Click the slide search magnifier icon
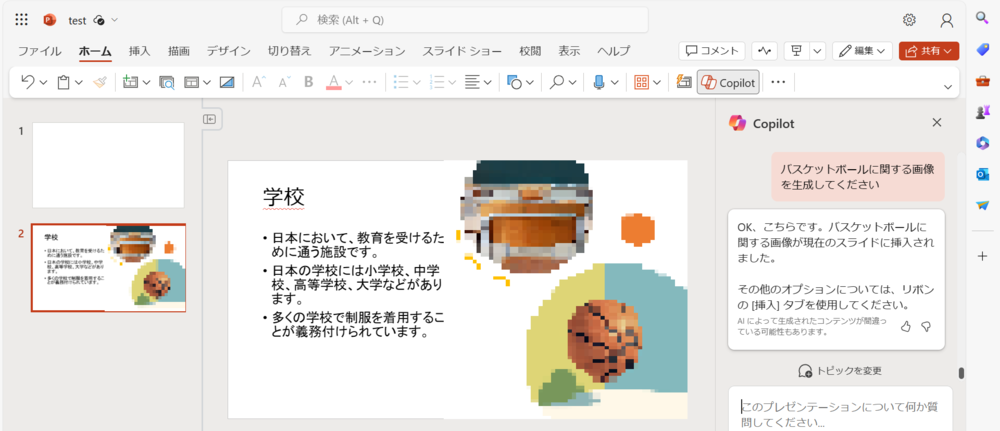Screen dimensions: 1000x431 tap(166, 82)
